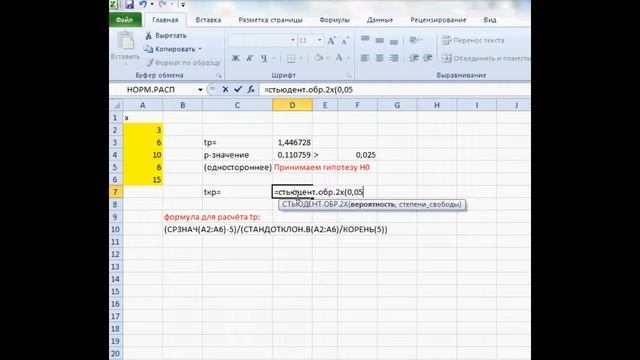This screenshot has height=360, width=640.
Task: Toggle underline (Ч) formatting
Action: (x=264, y=58)
